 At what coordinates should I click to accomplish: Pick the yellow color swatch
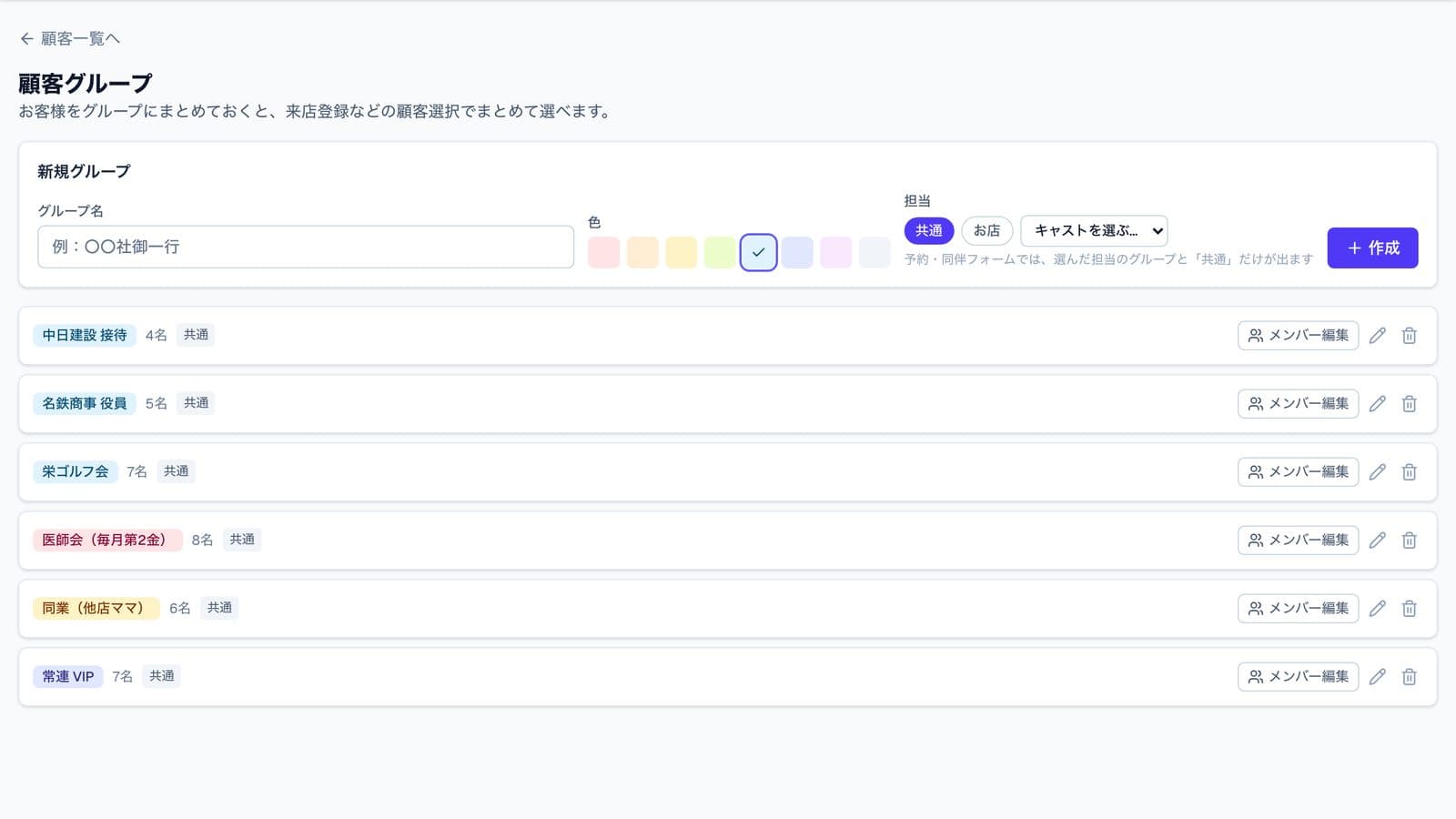point(682,252)
